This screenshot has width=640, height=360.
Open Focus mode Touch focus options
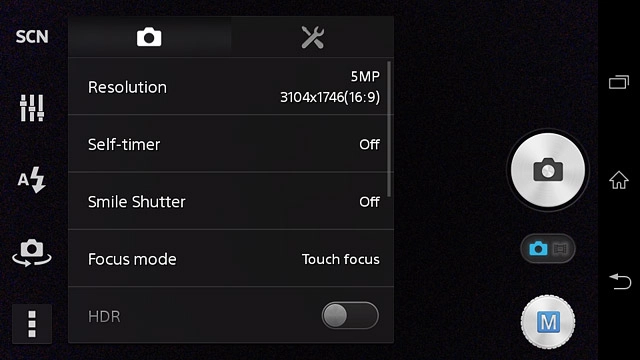point(231,258)
